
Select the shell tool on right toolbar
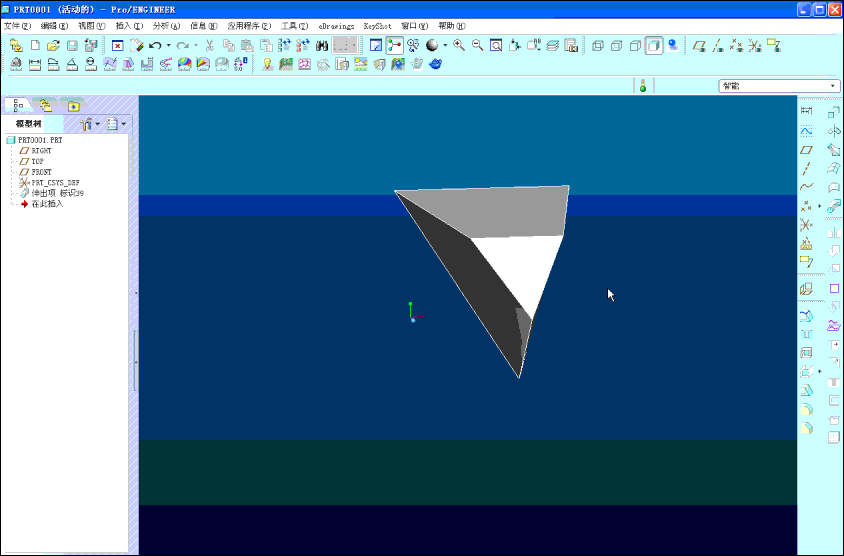[806, 353]
